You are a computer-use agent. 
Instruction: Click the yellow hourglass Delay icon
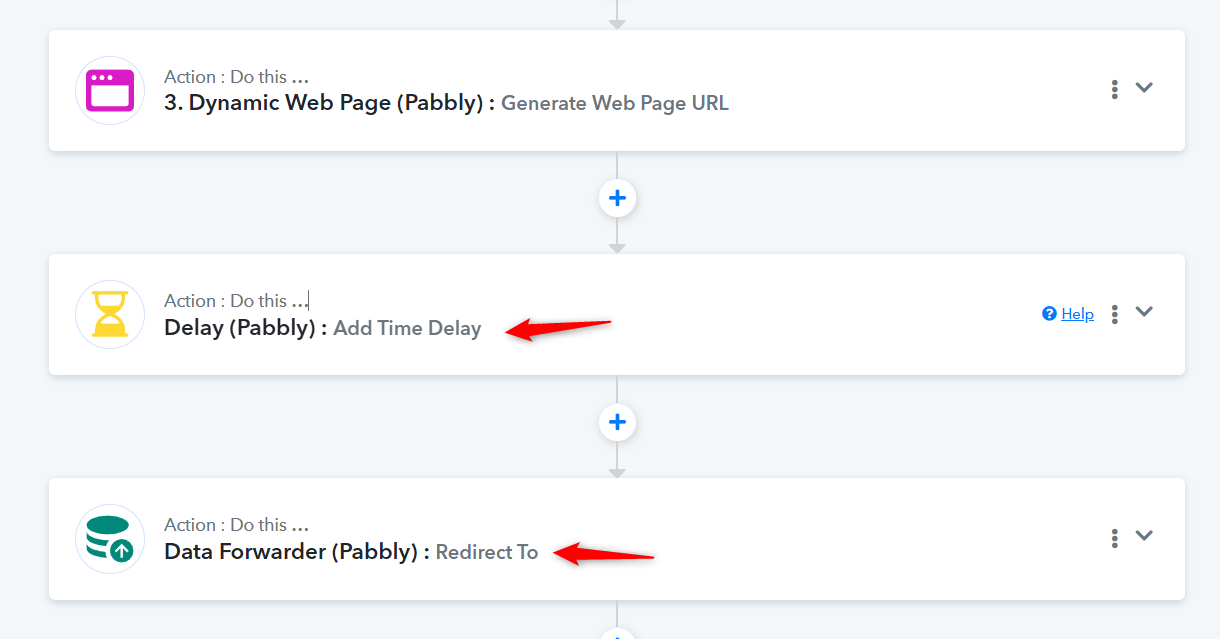coord(110,314)
